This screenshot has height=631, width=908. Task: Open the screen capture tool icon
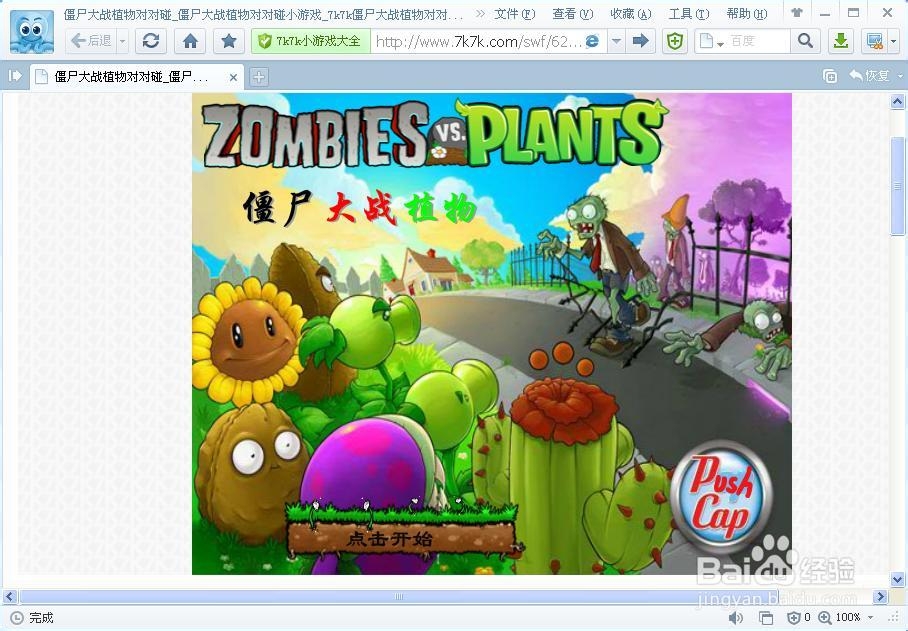pyautogui.click(x=874, y=41)
